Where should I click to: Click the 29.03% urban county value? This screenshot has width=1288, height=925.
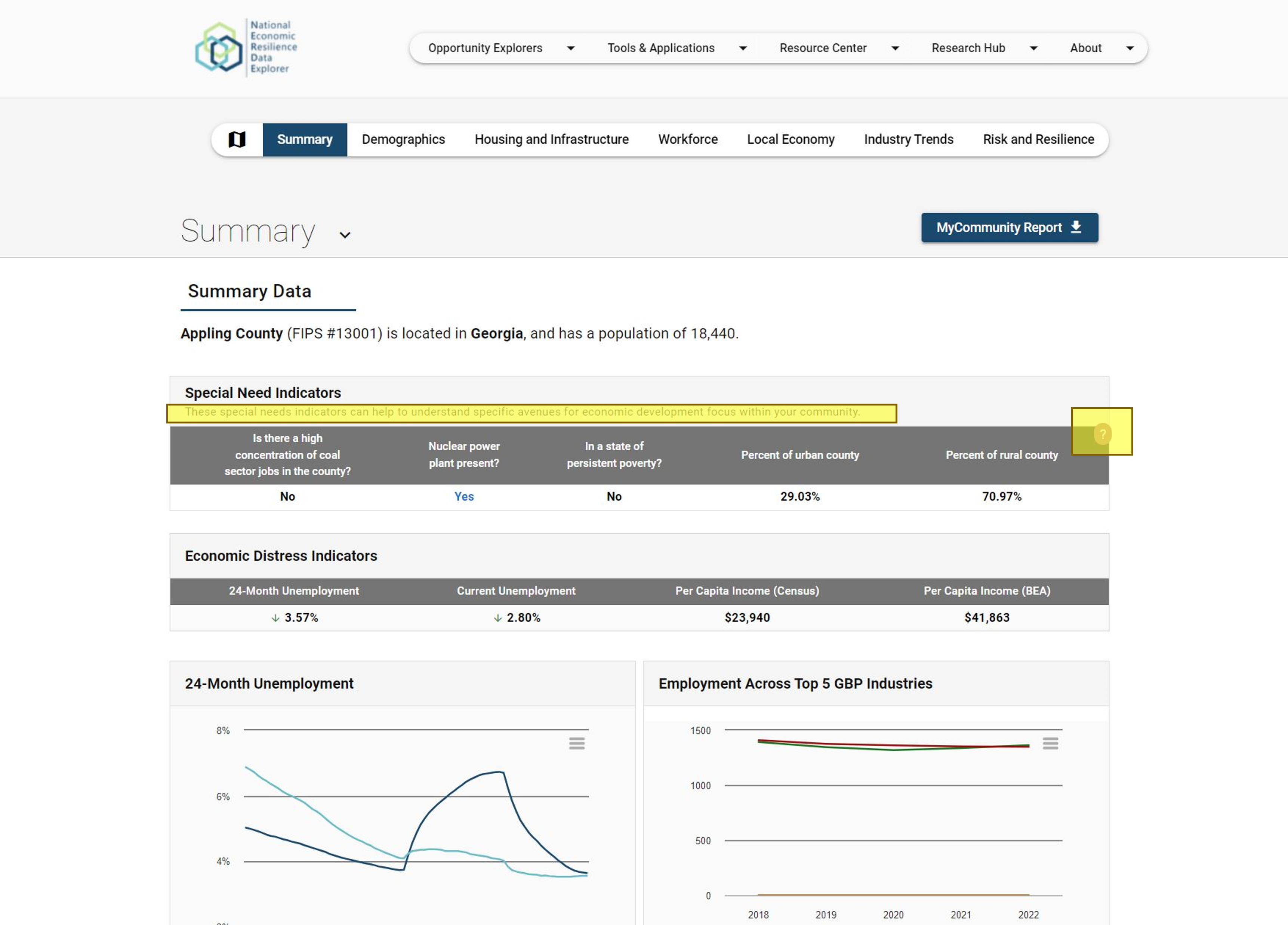point(799,496)
